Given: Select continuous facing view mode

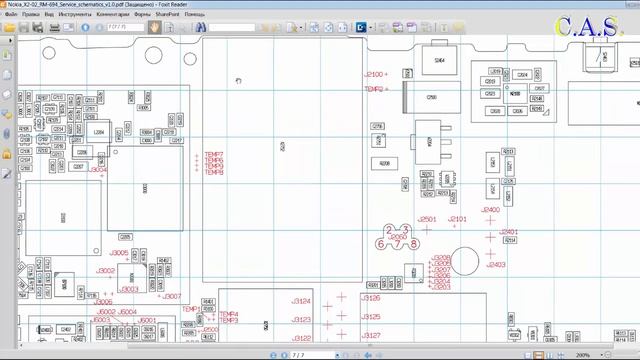Looking at the screenshot, I should pyautogui.click(x=561, y=355).
